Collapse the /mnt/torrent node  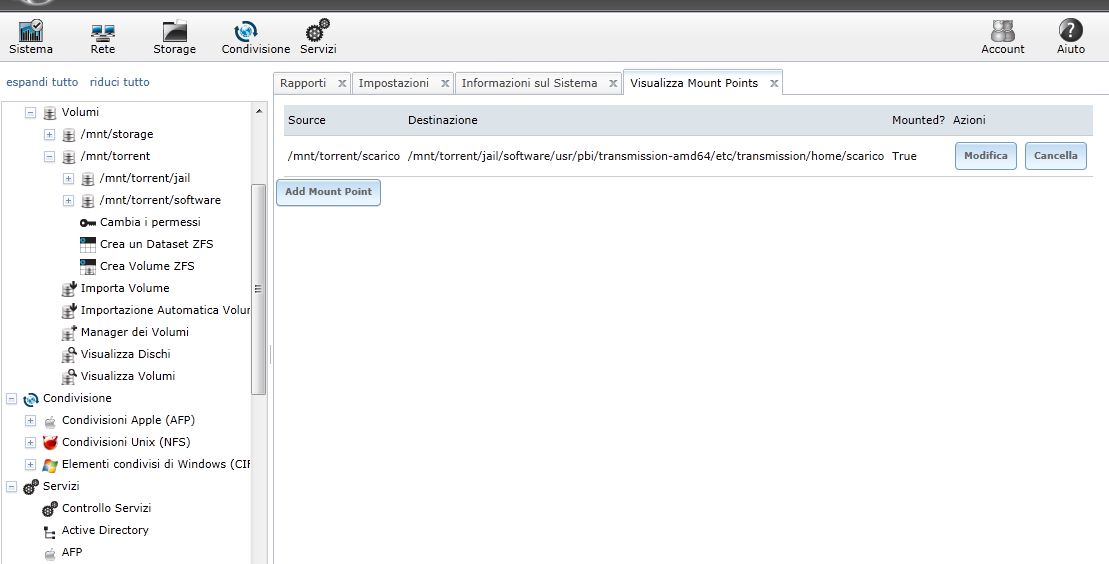50,156
